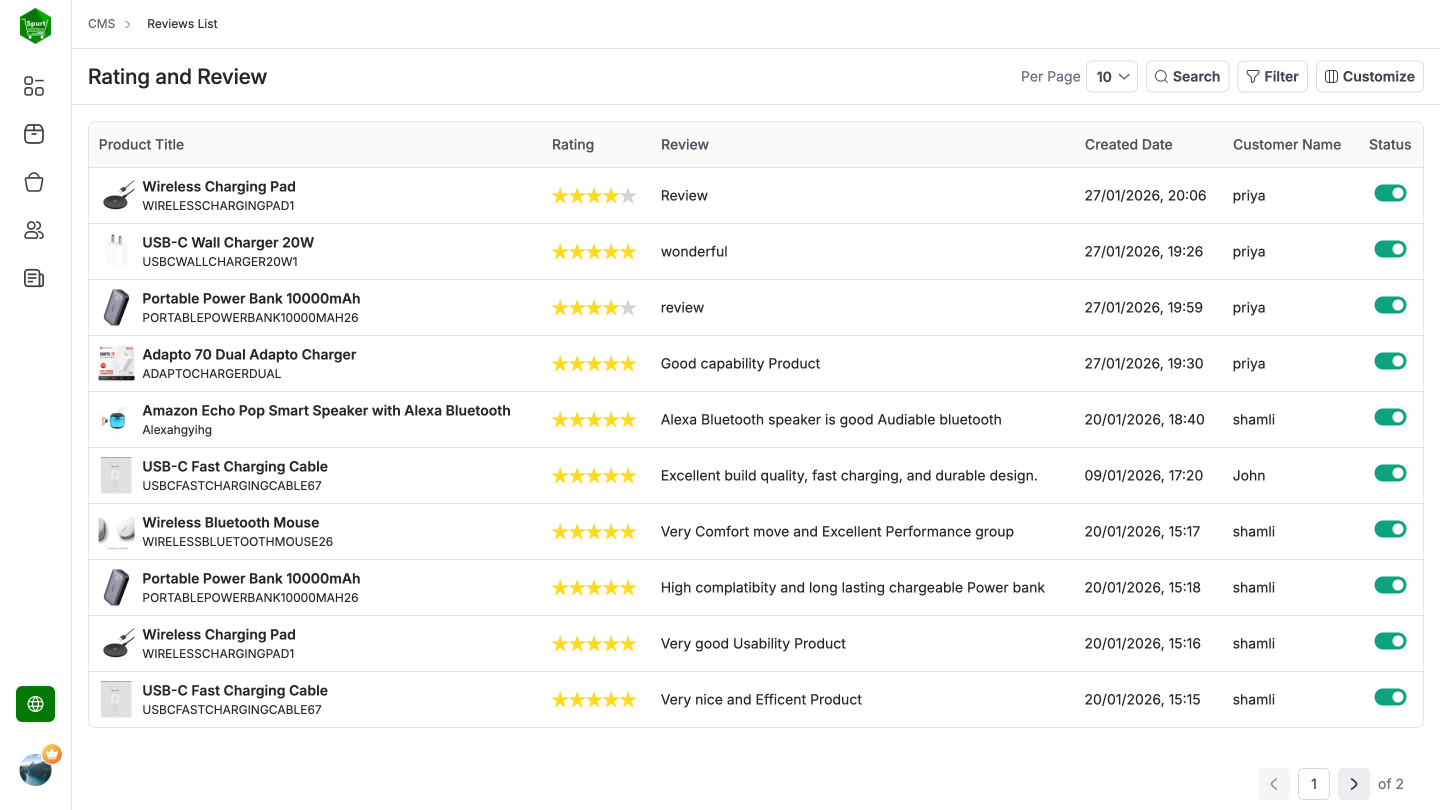The width and height of the screenshot is (1440, 810).
Task: Open the Dashboard grid icon in sidebar
Action: [x=33, y=86]
